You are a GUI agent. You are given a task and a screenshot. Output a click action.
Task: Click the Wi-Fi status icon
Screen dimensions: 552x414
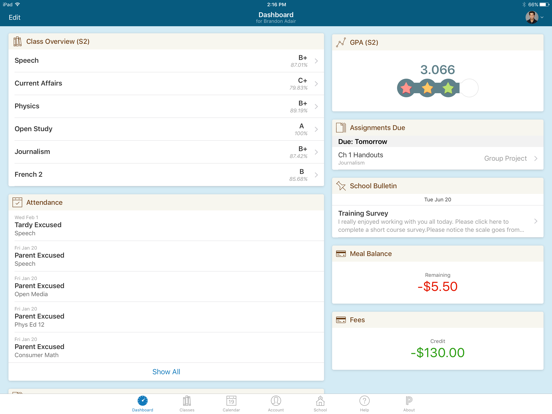[x=18, y=5]
